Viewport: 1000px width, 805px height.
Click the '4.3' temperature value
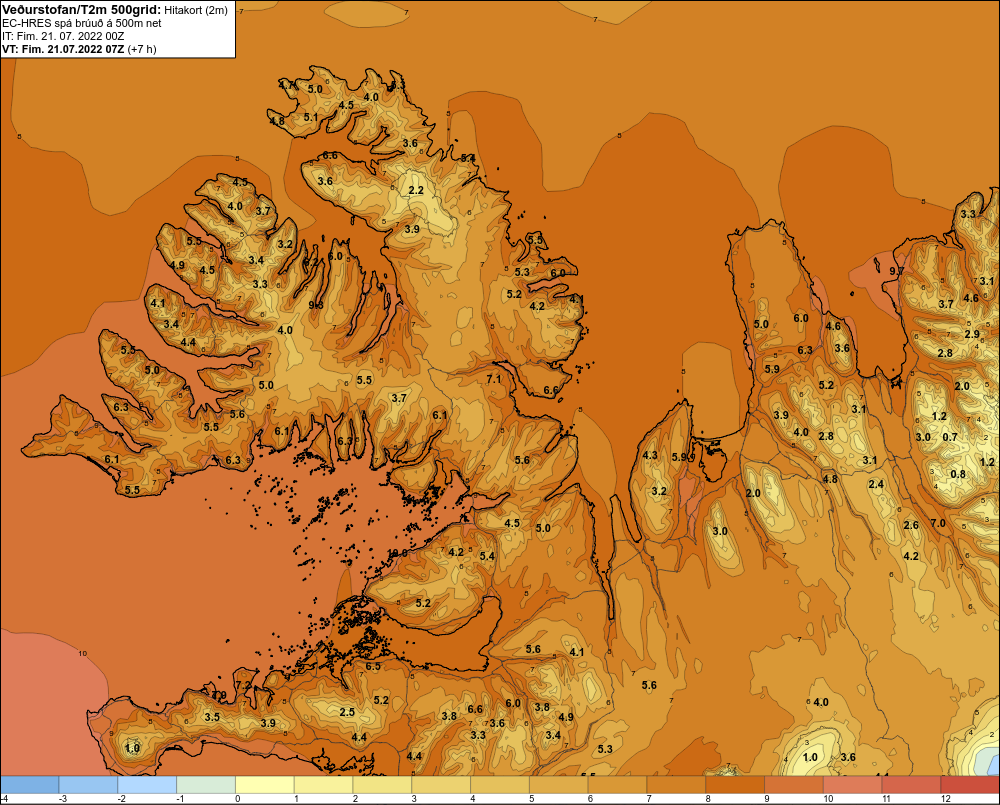650,455
